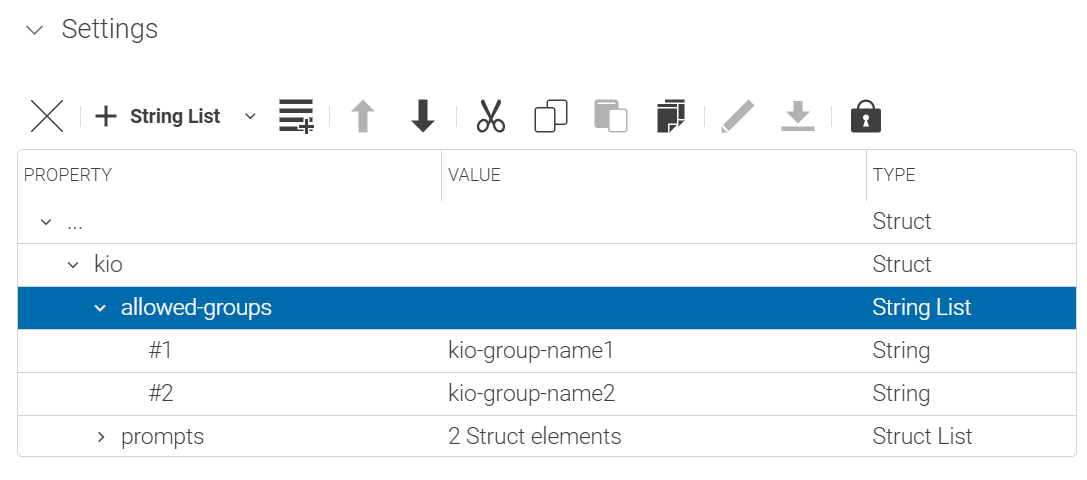Select the kio-group-name1 value cell
This screenshot has width=1087, height=480.
coord(530,351)
